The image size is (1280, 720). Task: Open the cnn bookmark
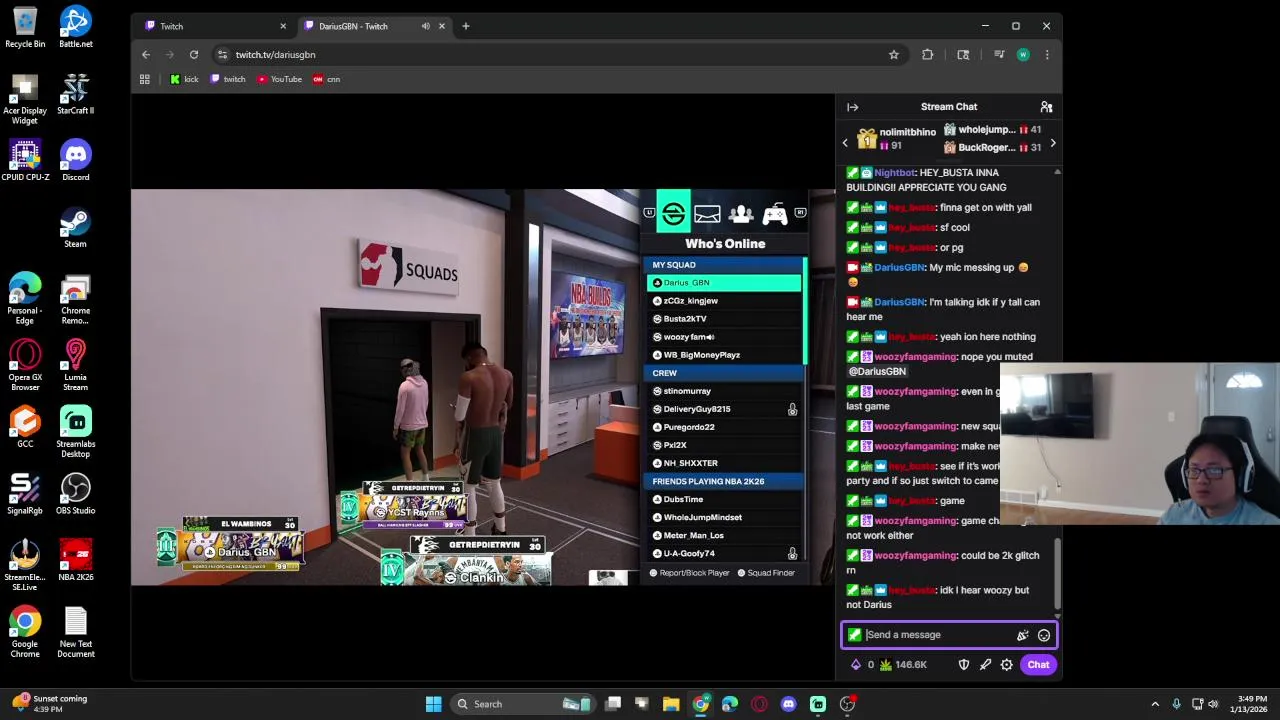[x=327, y=79]
